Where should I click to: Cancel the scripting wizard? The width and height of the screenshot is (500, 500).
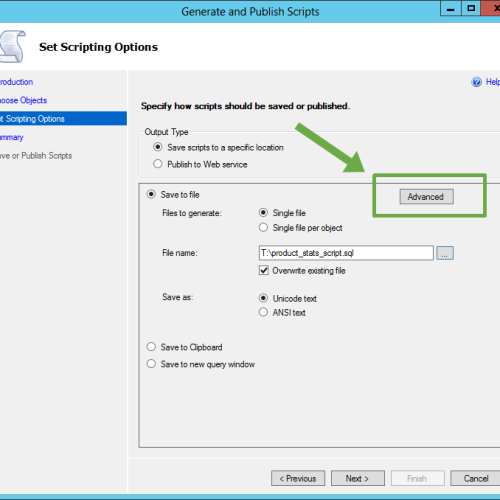click(475, 478)
